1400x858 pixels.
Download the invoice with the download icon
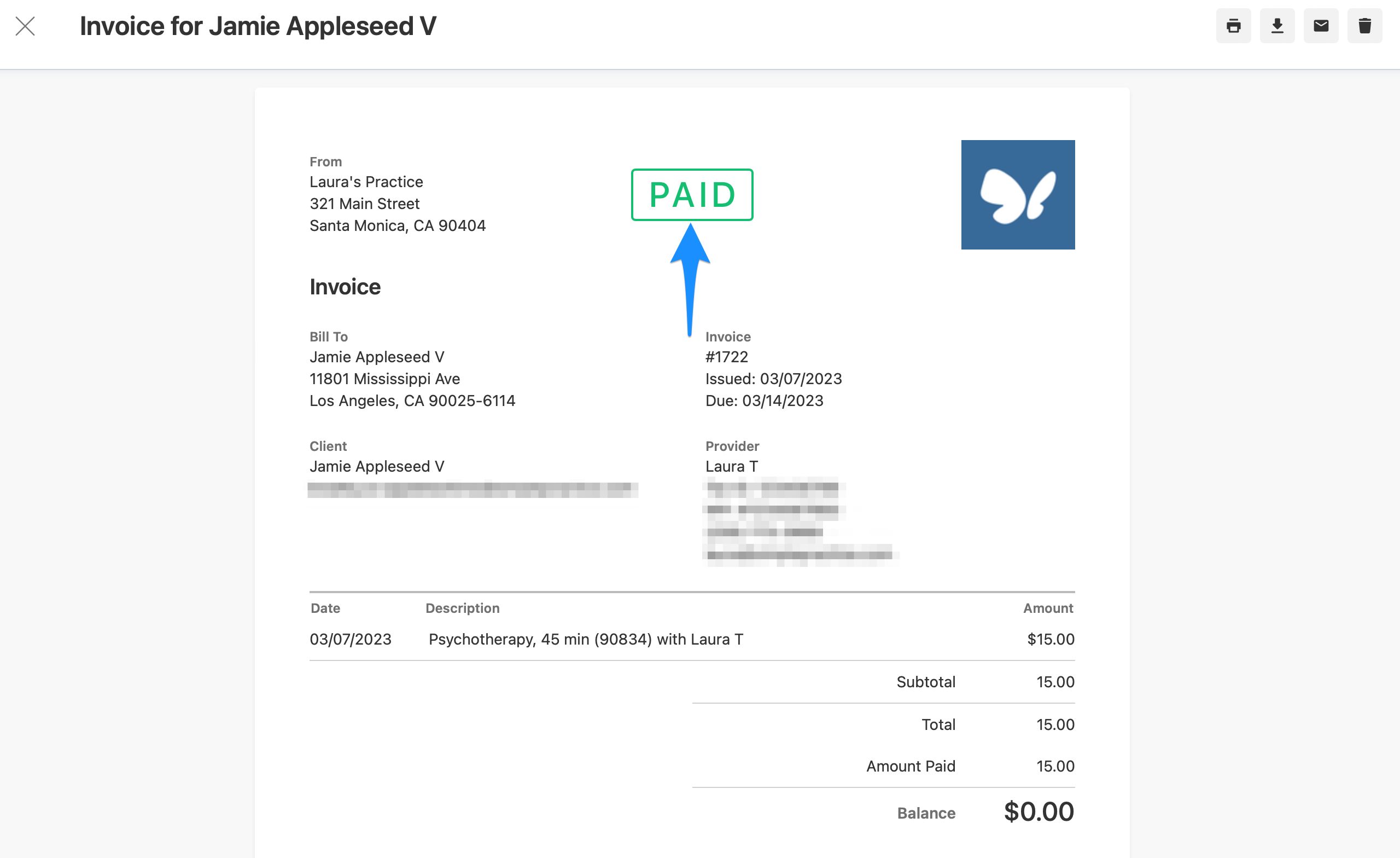[1277, 26]
